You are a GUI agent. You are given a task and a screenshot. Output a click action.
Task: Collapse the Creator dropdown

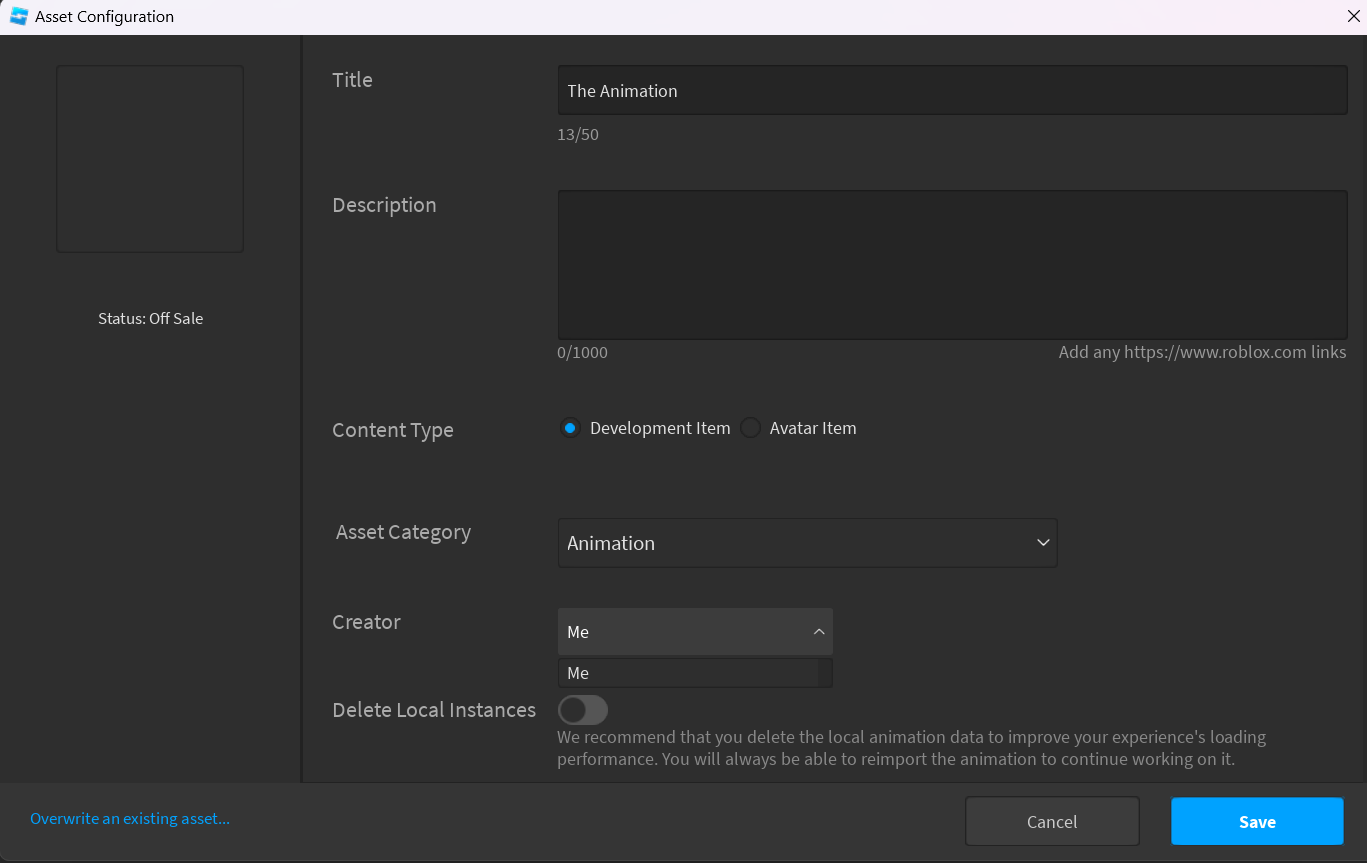point(695,632)
